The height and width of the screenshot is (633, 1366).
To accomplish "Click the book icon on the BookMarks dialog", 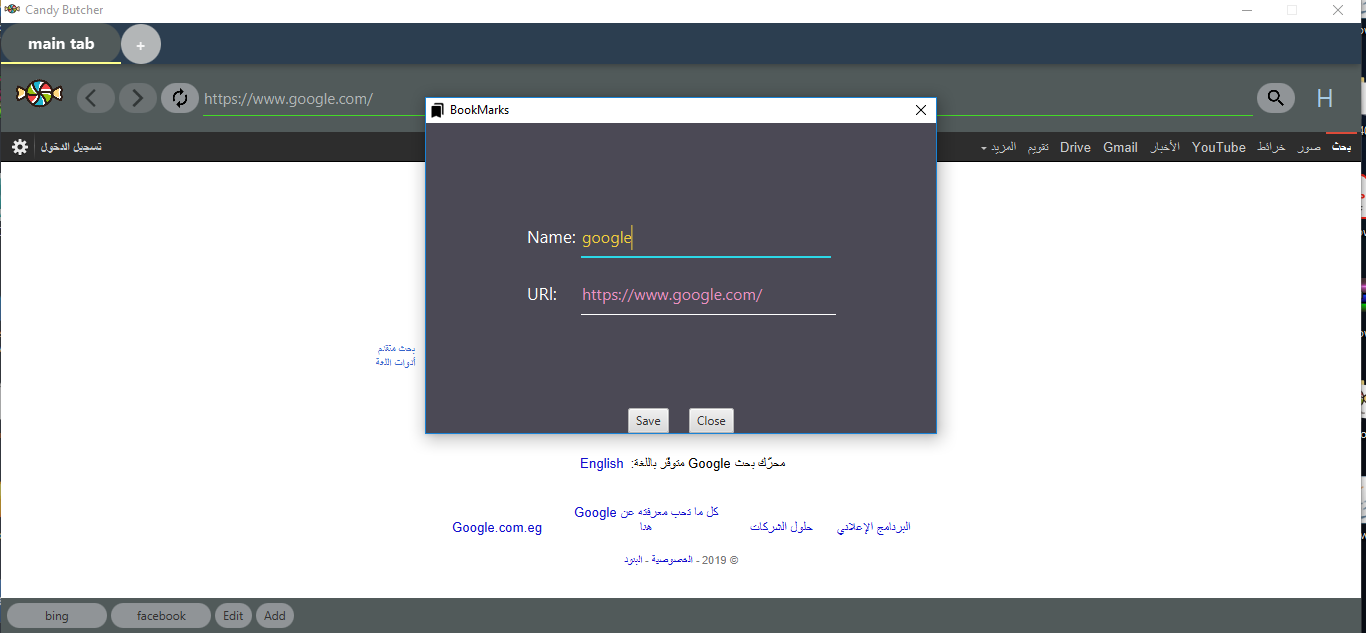I will coord(437,110).
